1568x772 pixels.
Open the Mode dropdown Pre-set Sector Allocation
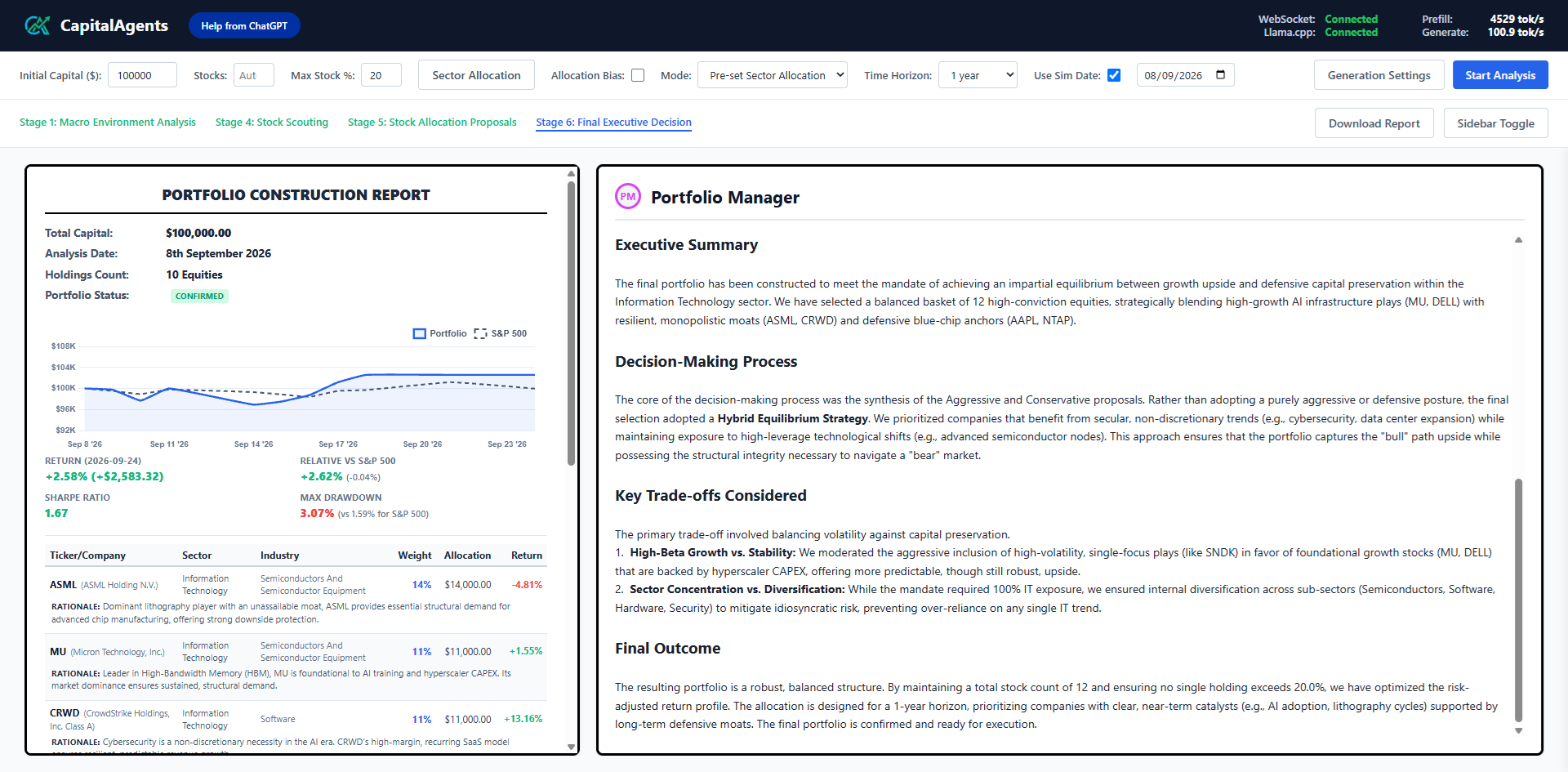773,75
